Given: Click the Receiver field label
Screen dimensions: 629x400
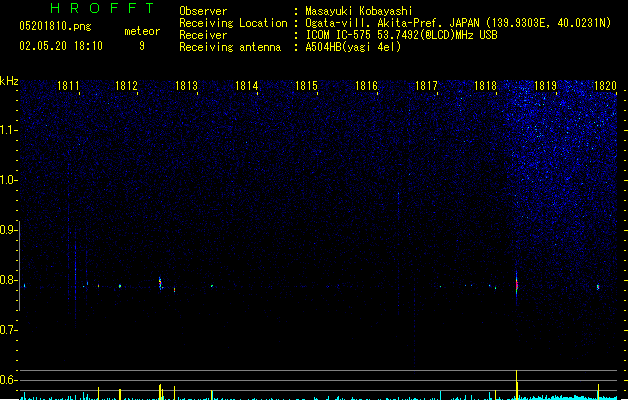Looking at the screenshot, I should click(x=203, y=35).
